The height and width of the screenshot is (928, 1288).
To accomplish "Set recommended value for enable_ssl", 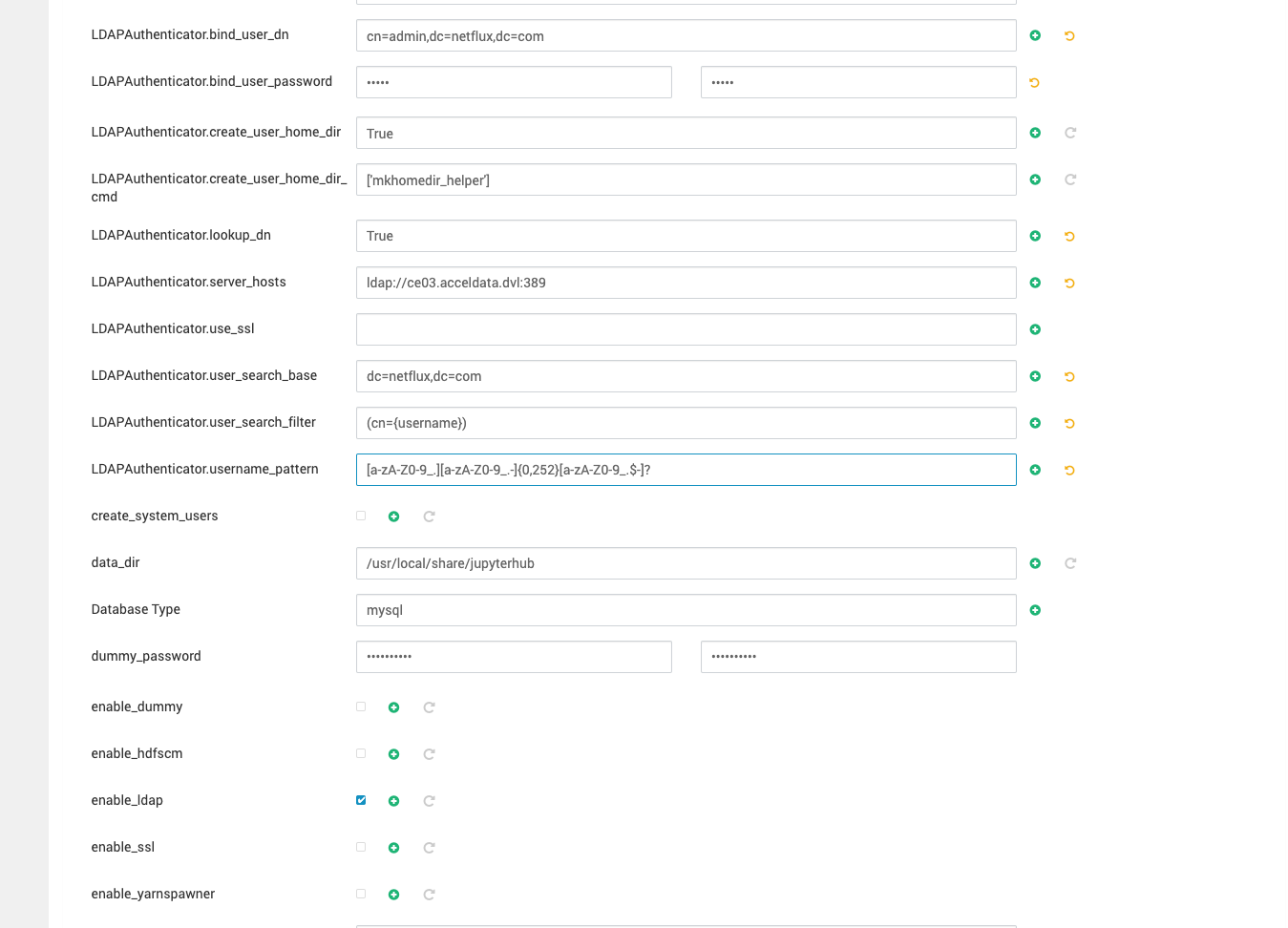I will coord(429,848).
